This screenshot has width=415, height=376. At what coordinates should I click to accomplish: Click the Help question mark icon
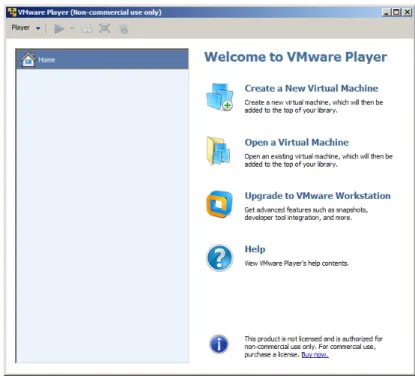(x=219, y=258)
